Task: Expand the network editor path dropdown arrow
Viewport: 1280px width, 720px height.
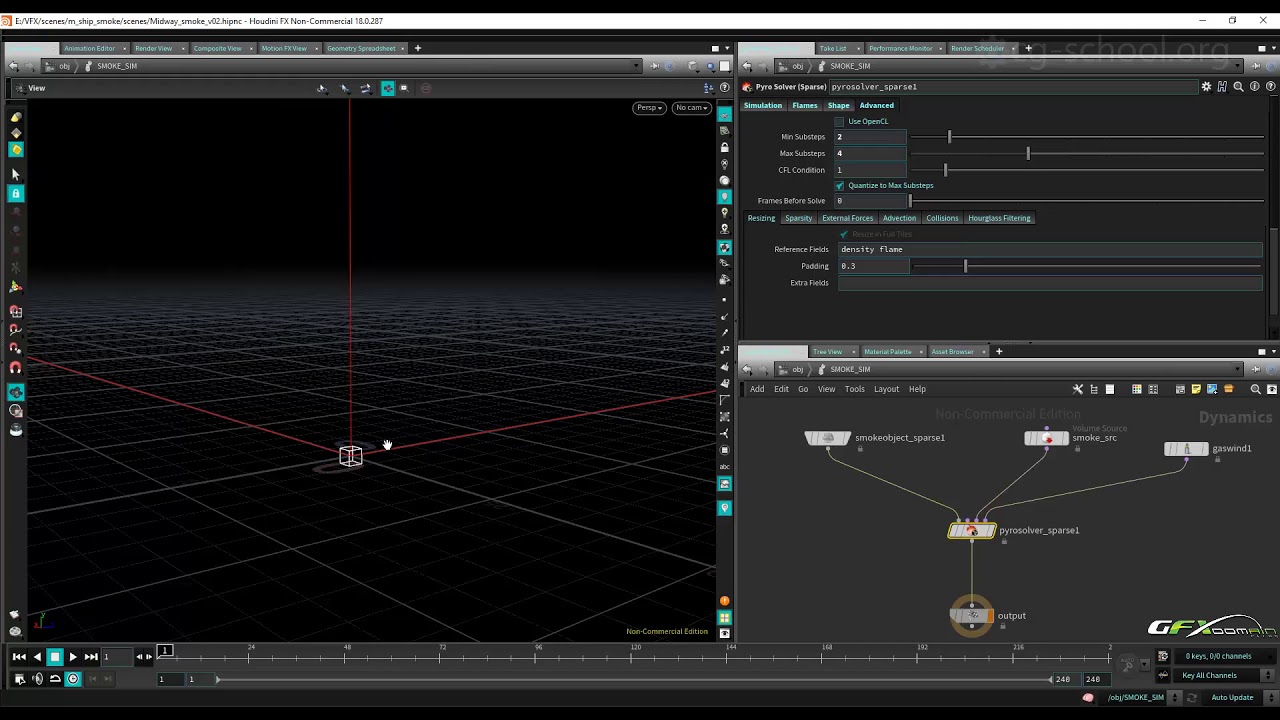Action: (x=1238, y=369)
